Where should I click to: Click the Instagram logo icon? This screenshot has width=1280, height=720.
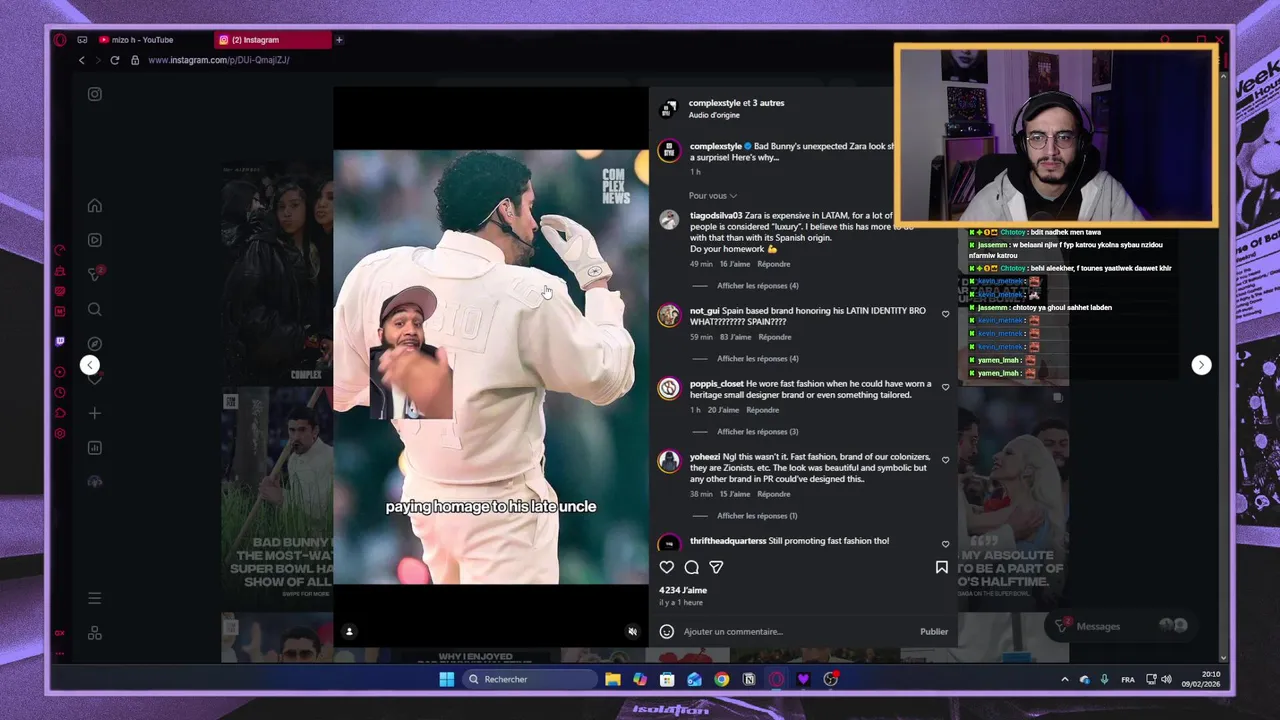coord(95,94)
